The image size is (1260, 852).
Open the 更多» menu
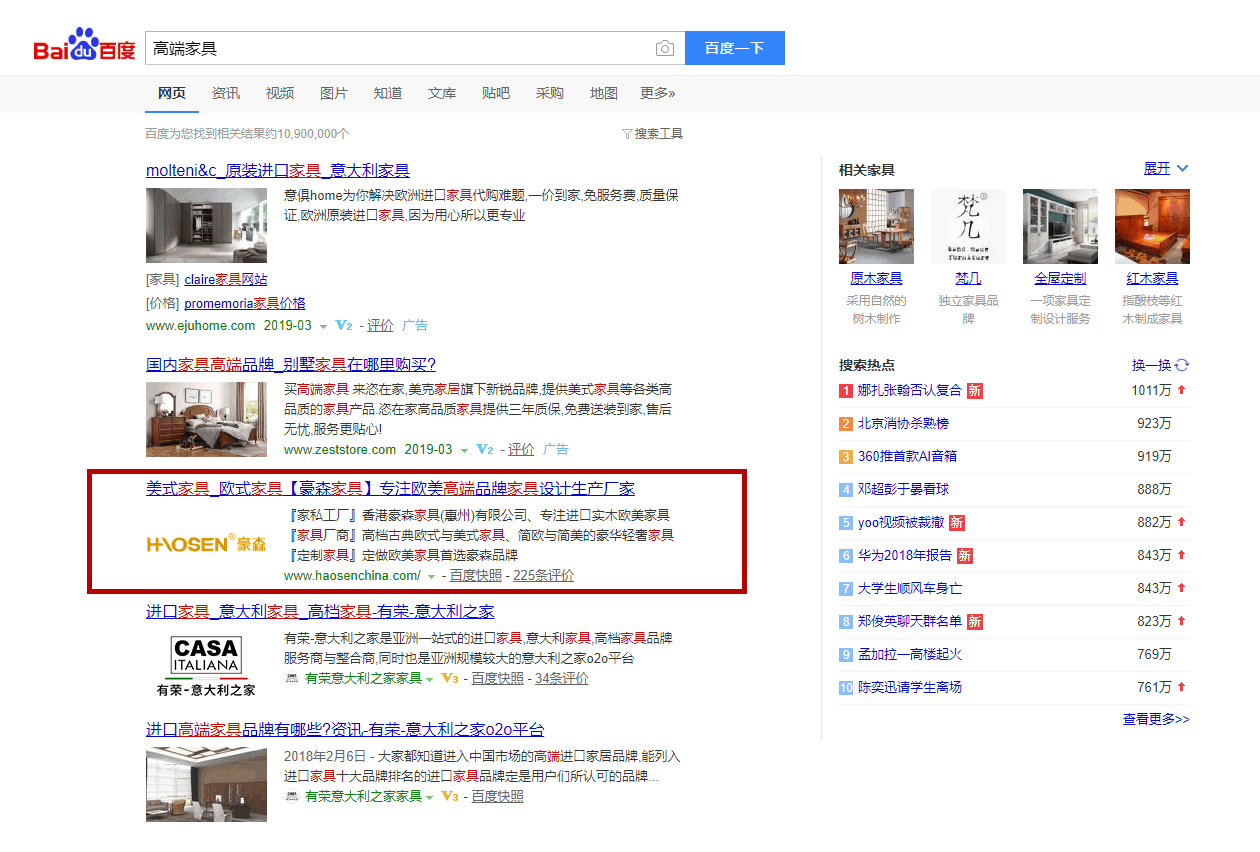pyautogui.click(x=657, y=93)
